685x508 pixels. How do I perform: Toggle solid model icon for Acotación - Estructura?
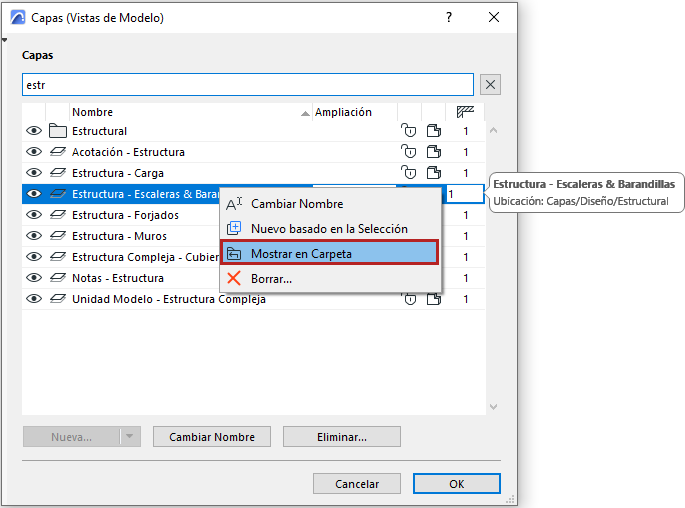pos(434,152)
